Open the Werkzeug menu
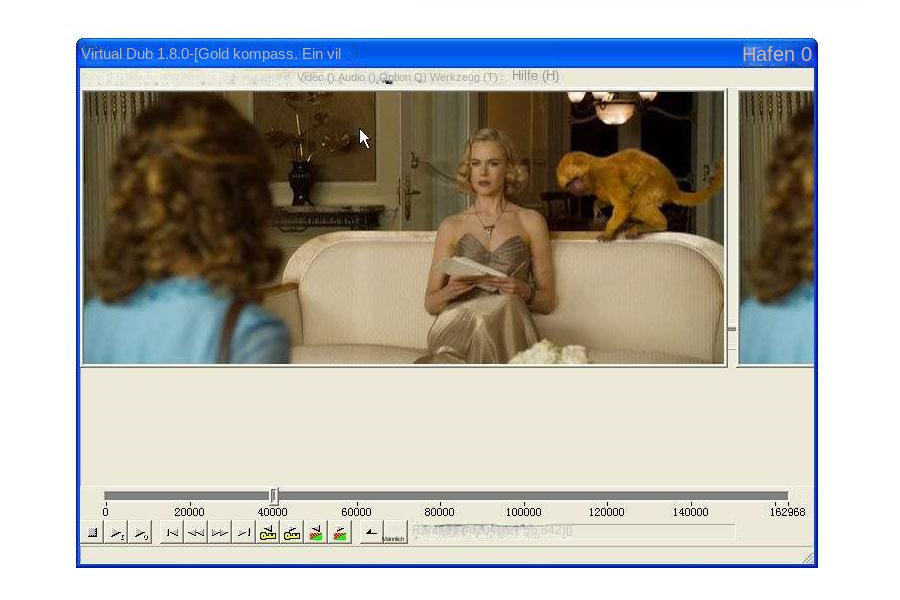Viewport: 900px width, 600px height. 464,77
